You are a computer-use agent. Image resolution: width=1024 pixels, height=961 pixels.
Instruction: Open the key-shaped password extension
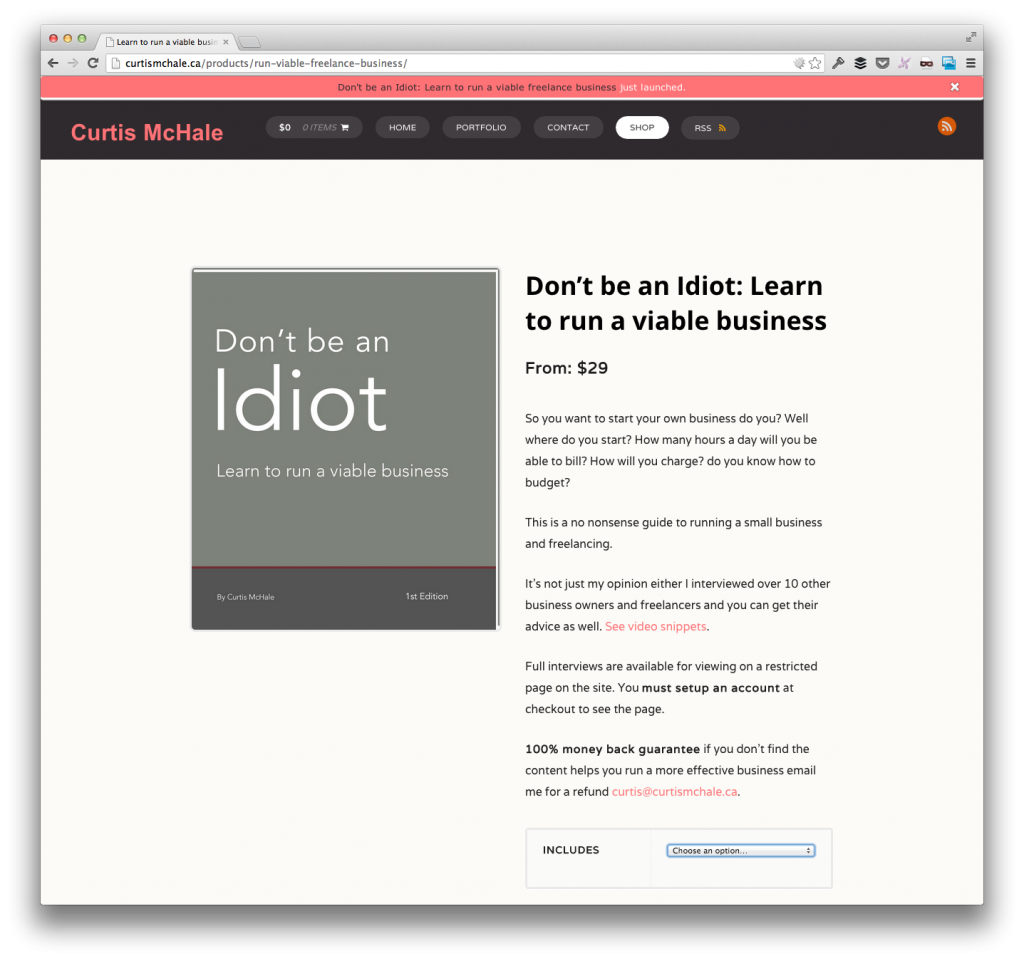click(838, 63)
